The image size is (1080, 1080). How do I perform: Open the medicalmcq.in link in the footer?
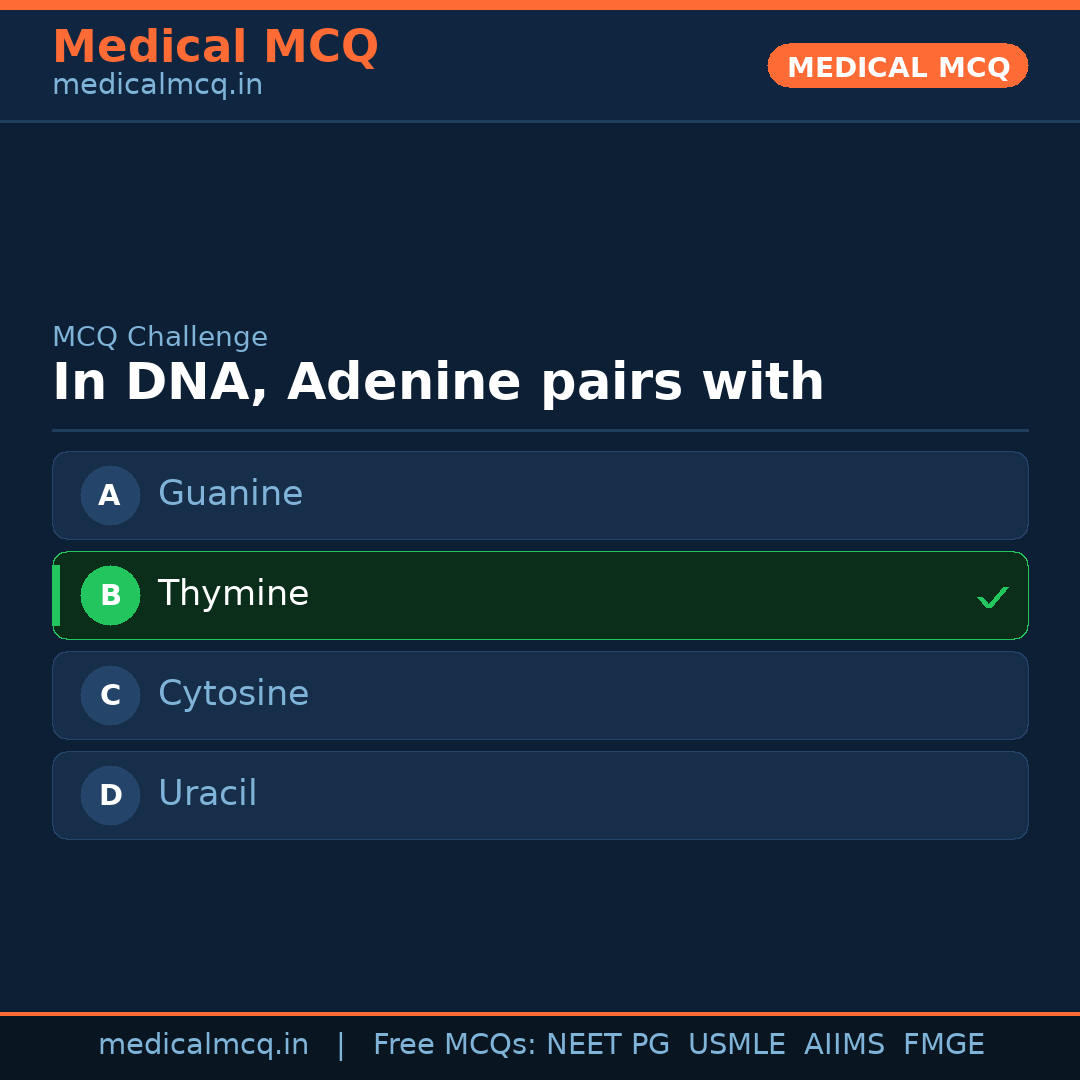[203, 1045]
